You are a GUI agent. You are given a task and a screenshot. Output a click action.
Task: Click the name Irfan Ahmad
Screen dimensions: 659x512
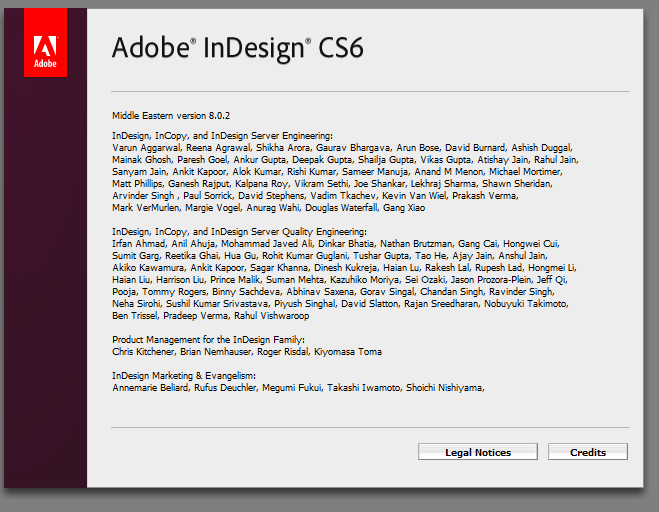(138, 244)
